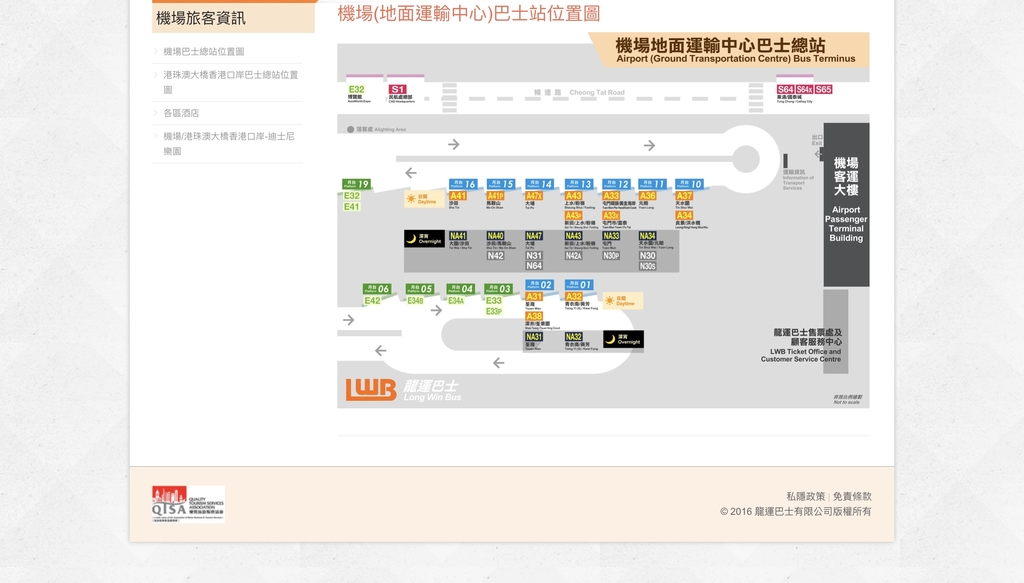
Task: Click the Platform 11 sign on the map
Action: pos(652,184)
